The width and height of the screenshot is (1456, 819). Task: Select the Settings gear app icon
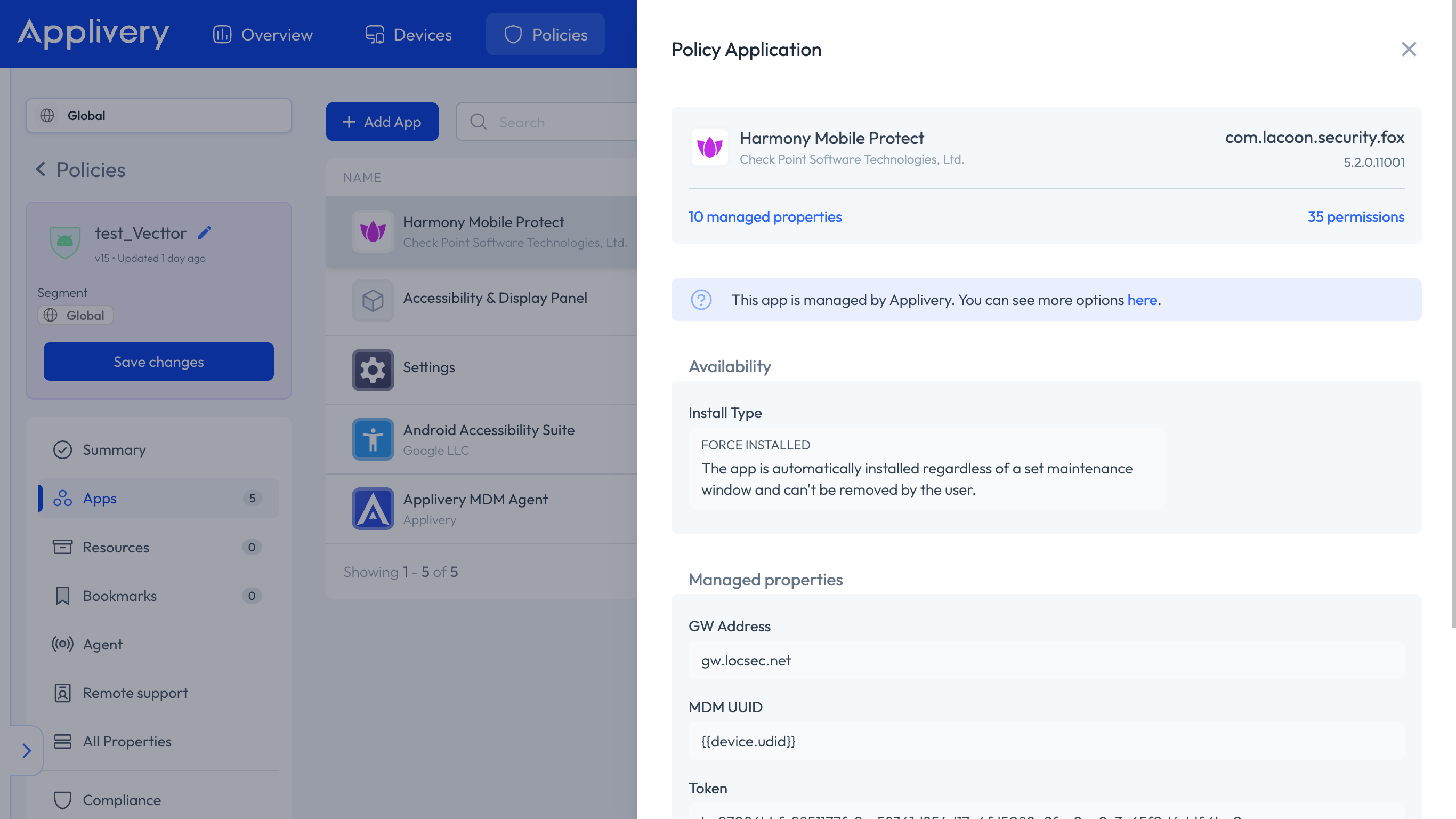coord(373,370)
